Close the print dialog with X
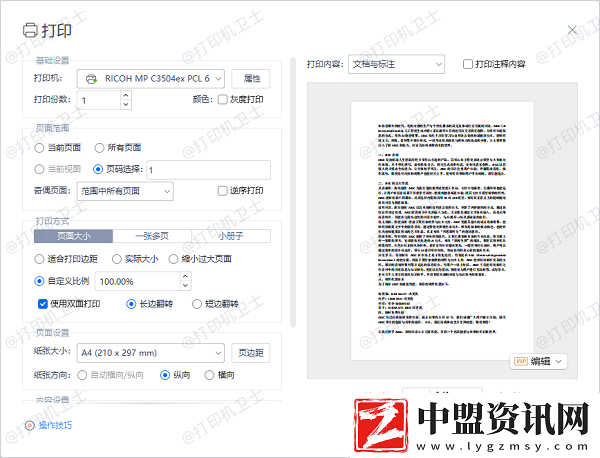Viewport: 600px width, 458px height. click(x=572, y=29)
